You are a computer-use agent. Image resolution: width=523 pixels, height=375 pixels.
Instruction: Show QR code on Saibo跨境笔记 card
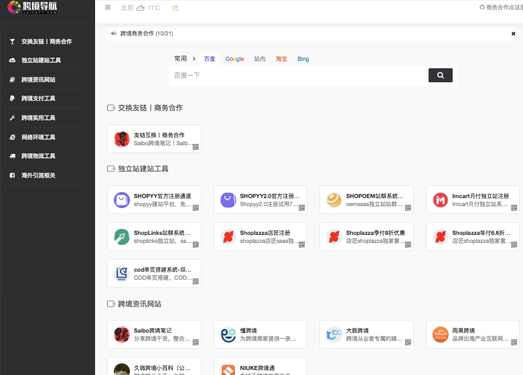point(196,342)
